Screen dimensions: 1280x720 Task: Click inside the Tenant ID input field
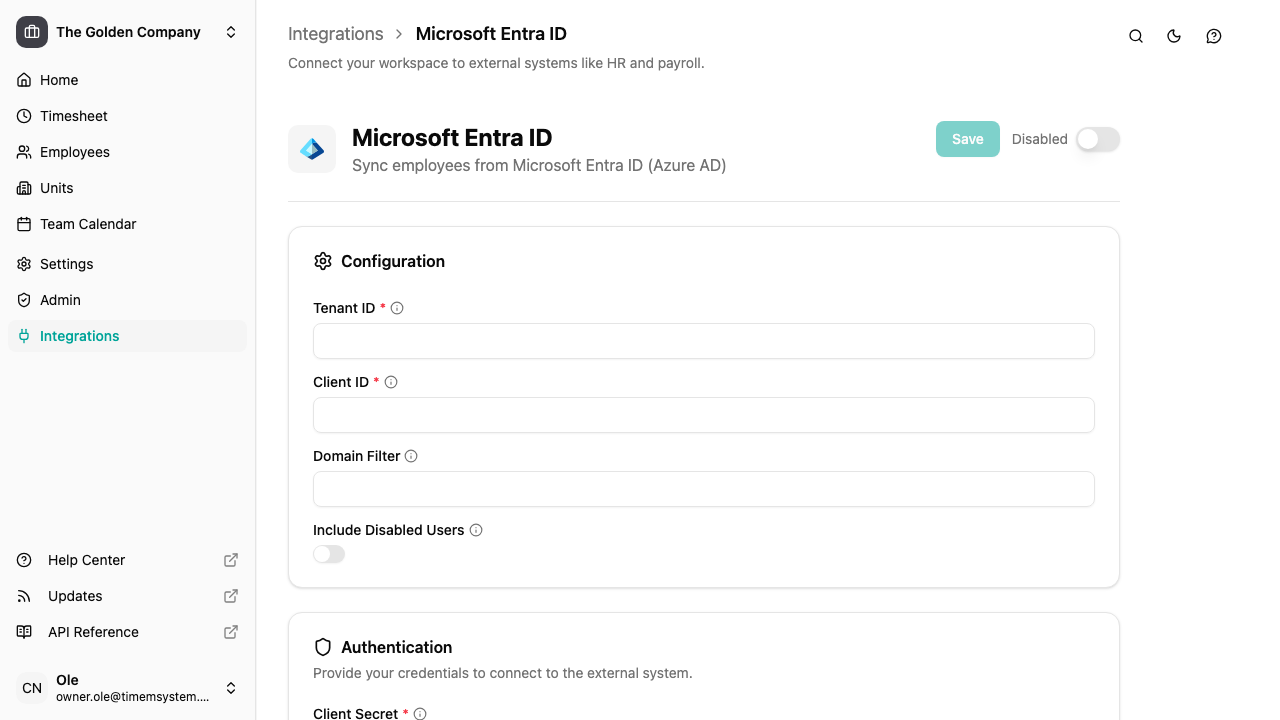click(703, 341)
